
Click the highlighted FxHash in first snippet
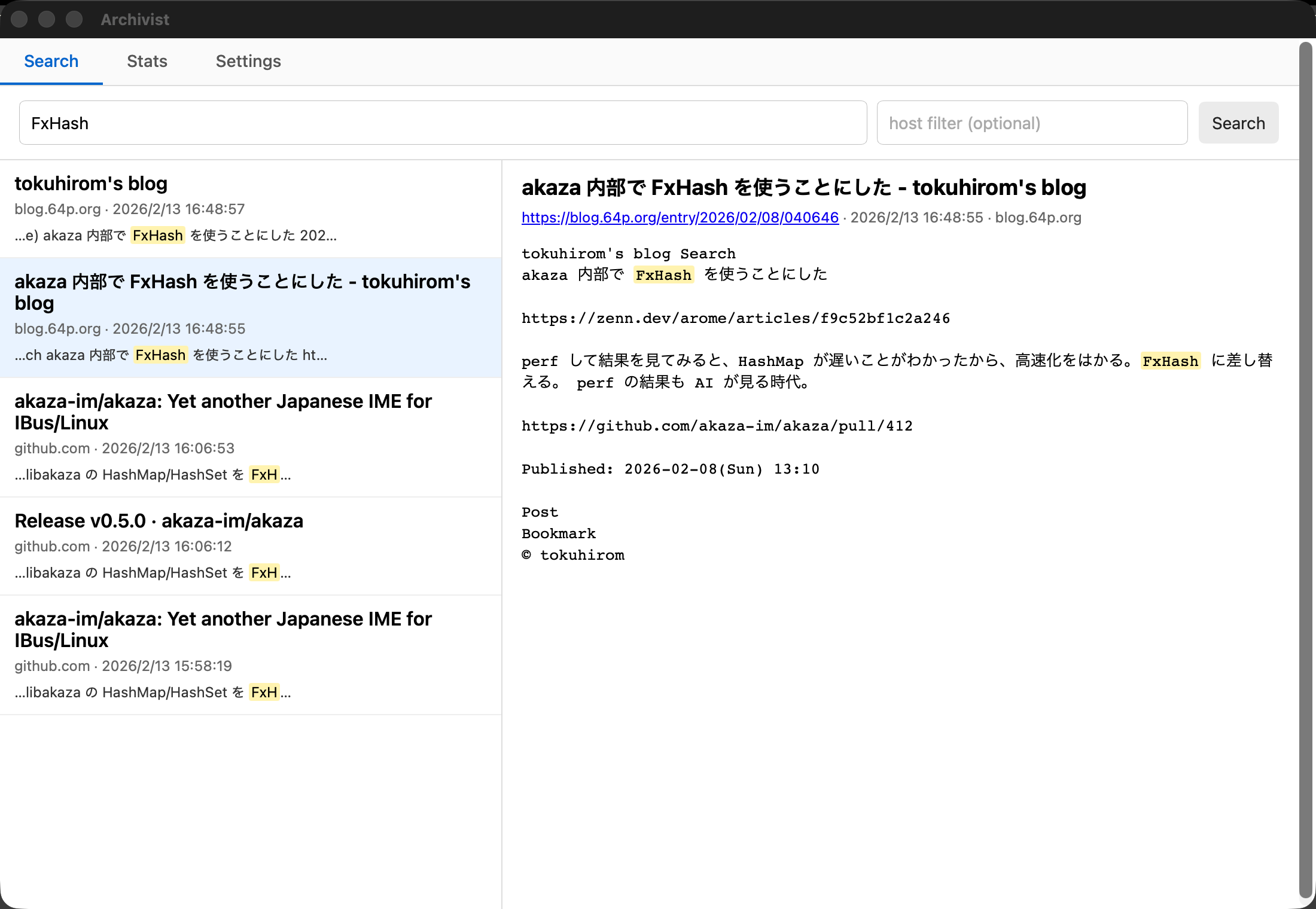pos(157,236)
